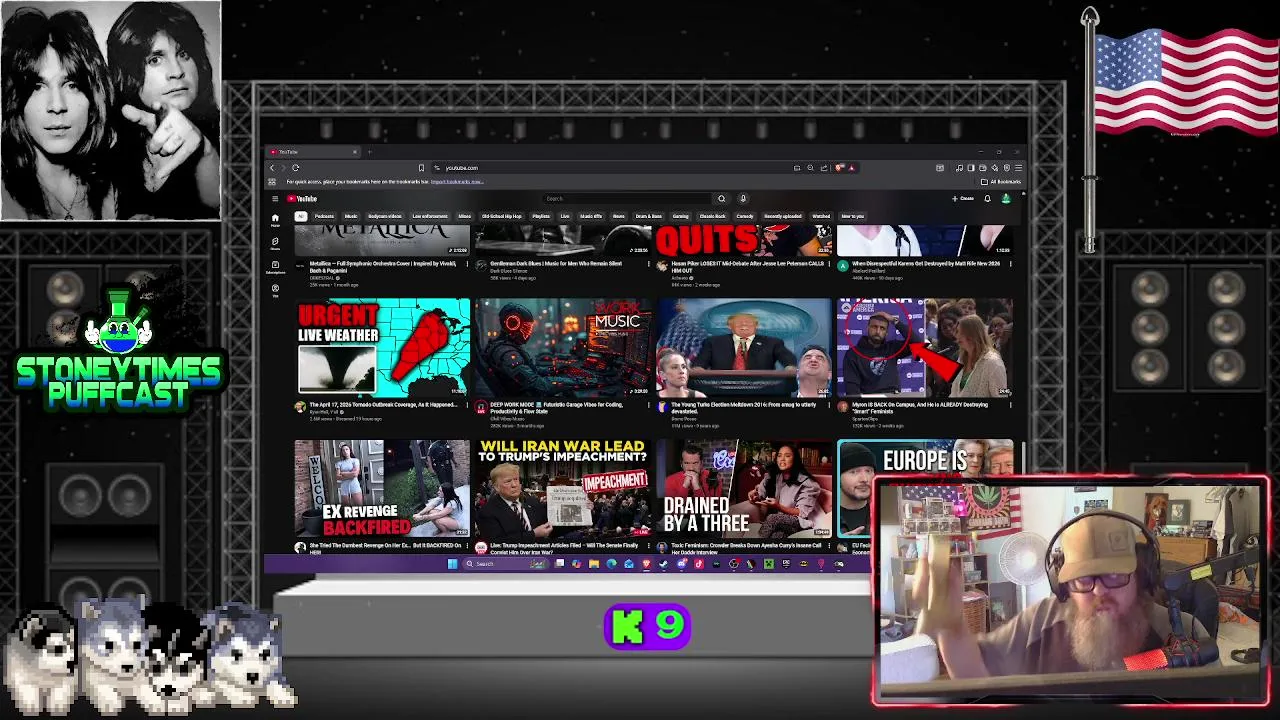The height and width of the screenshot is (720, 1280).
Task: Select the All filter chip
Action: [x=300, y=216]
